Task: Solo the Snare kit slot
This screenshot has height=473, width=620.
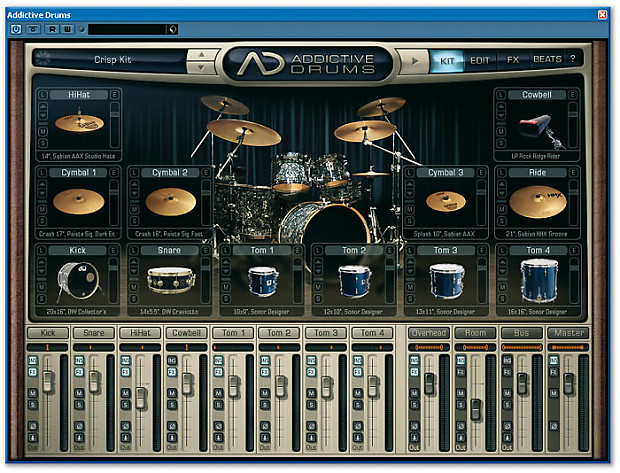Action: (x=134, y=298)
